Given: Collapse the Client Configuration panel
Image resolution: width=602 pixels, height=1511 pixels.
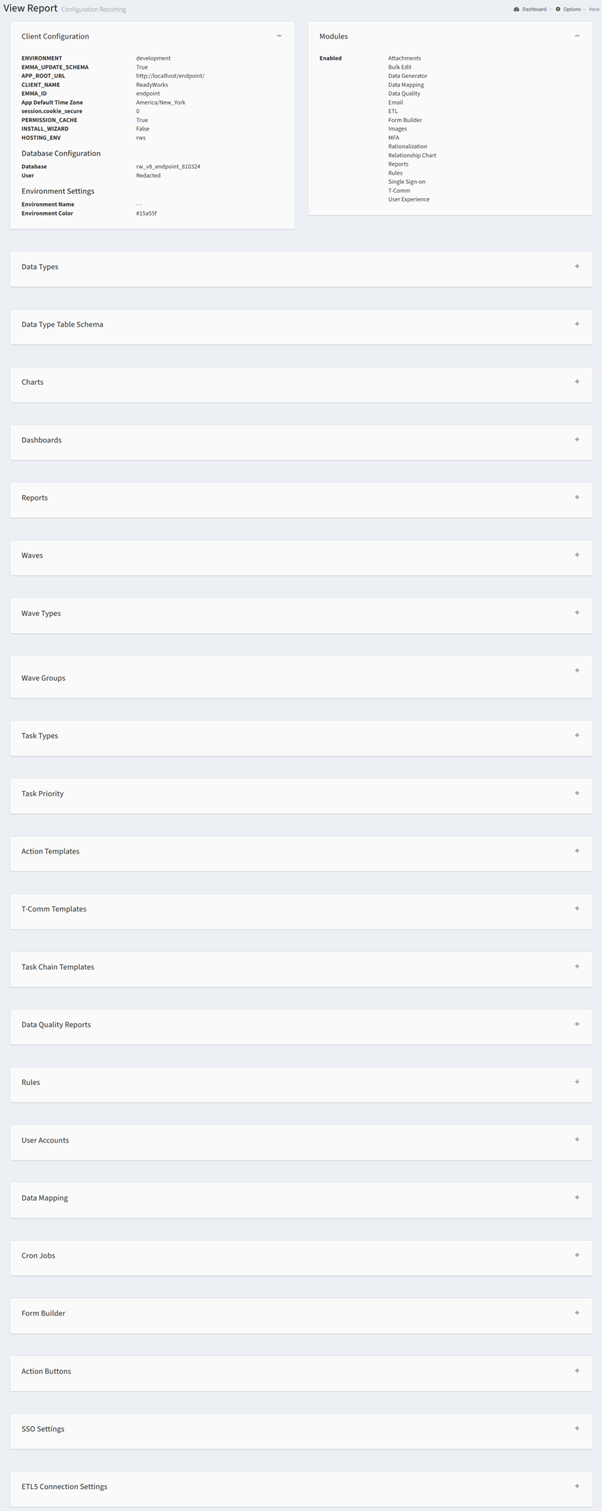Looking at the screenshot, I should click(x=279, y=36).
